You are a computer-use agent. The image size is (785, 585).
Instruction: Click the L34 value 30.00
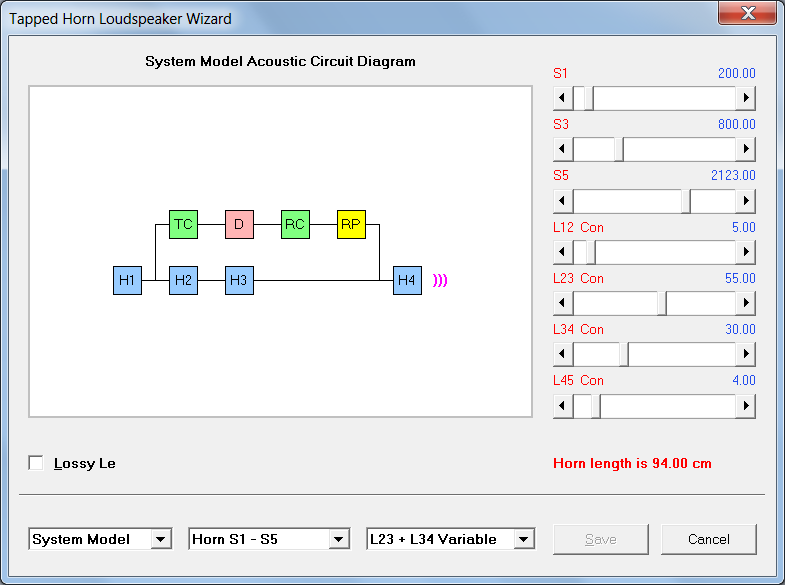740,330
